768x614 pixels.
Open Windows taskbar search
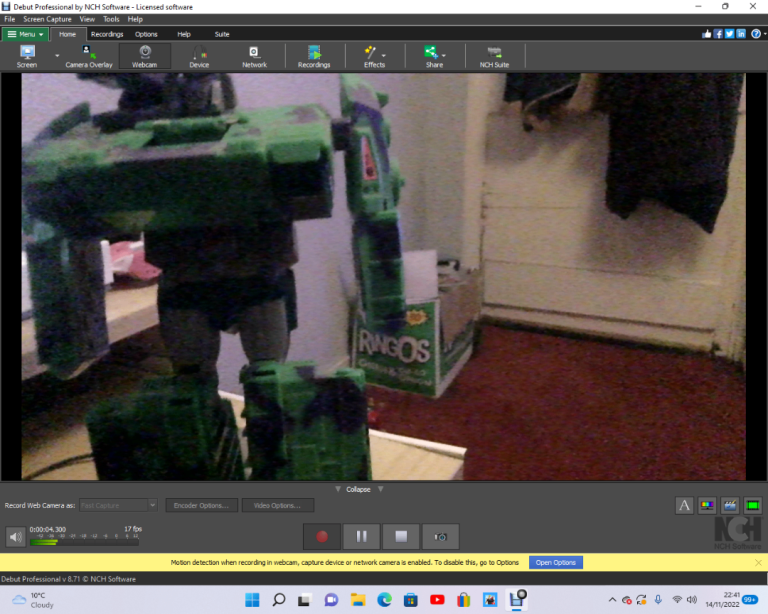pos(279,600)
